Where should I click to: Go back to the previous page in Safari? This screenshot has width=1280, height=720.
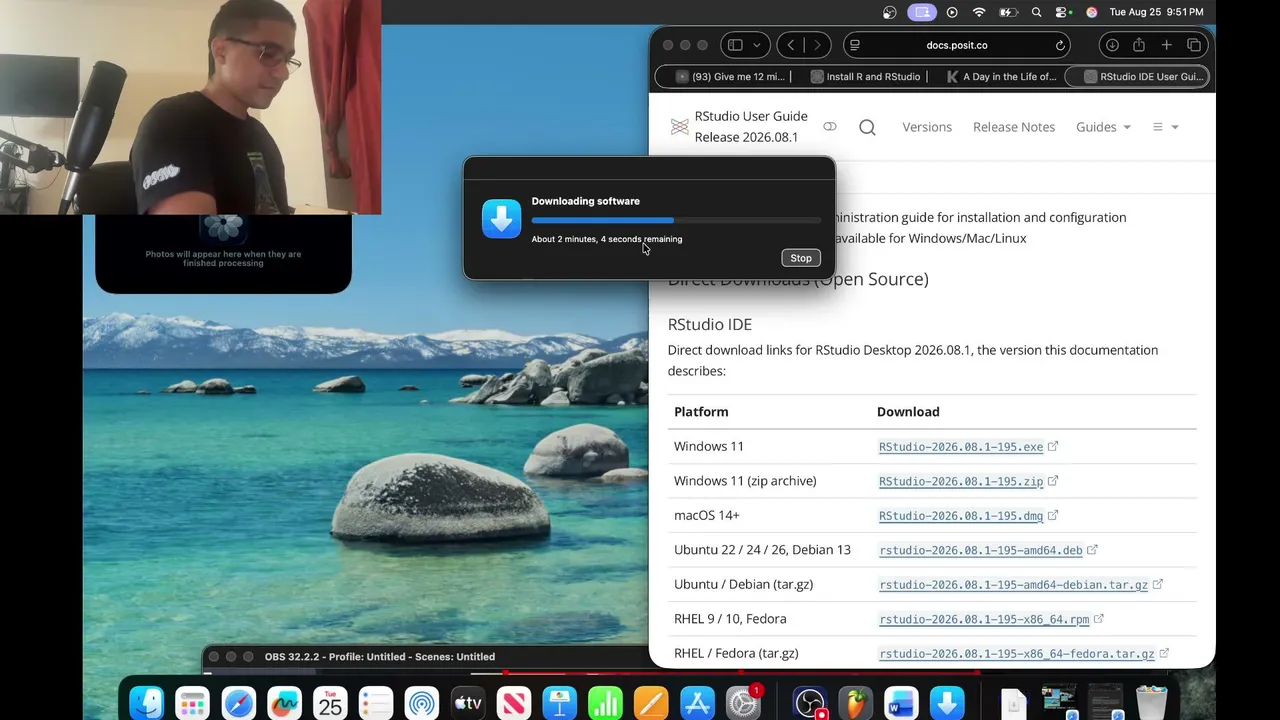tap(791, 45)
